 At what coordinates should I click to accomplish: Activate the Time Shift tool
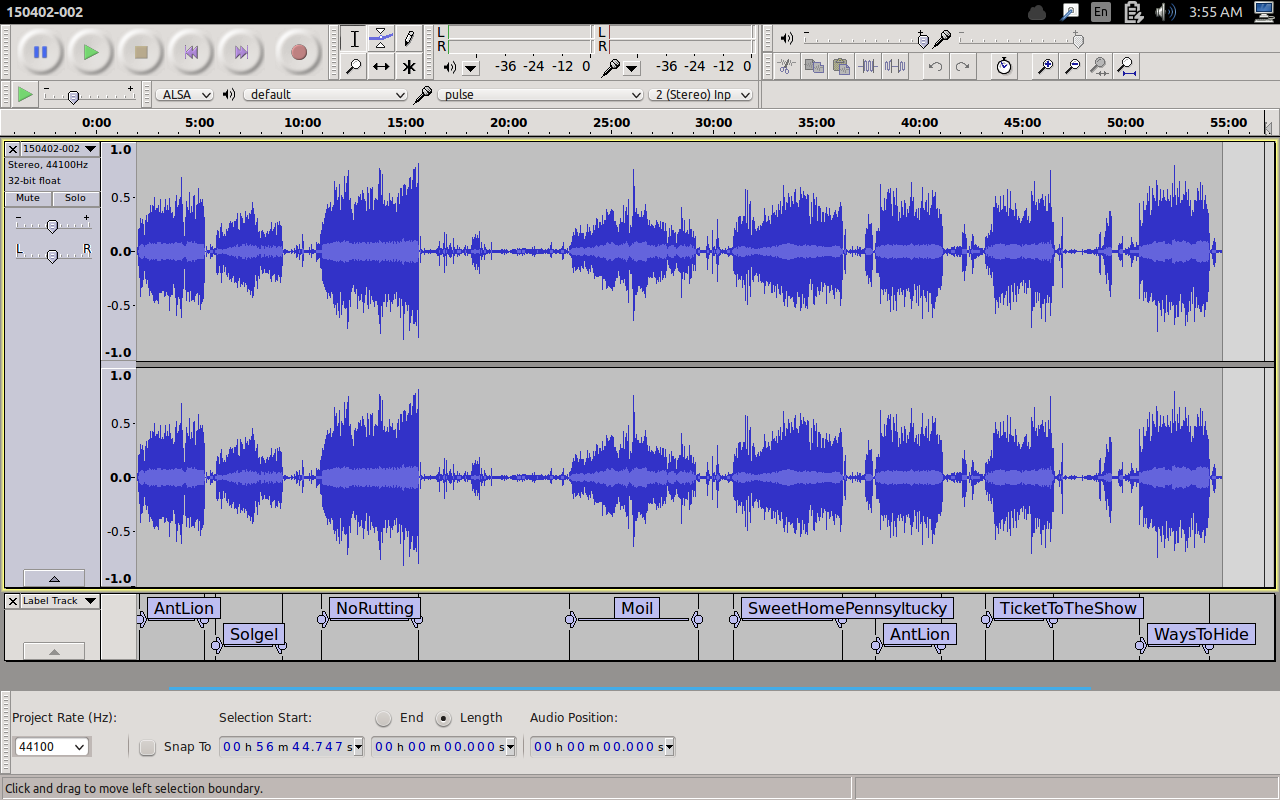381,67
